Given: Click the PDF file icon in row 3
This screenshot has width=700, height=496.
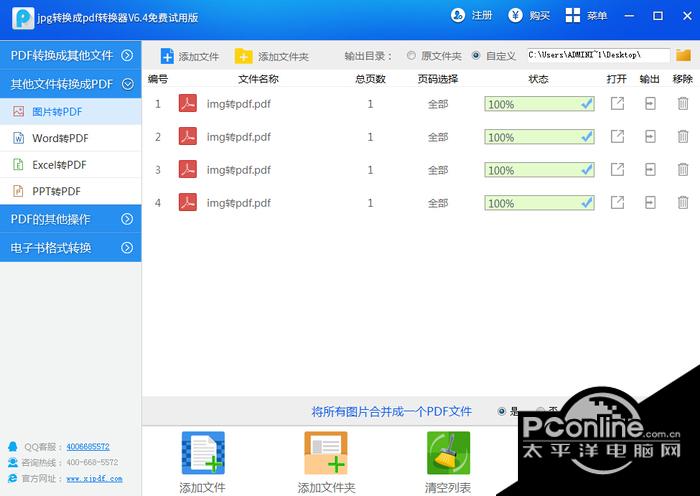Looking at the screenshot, I should tap(188, 170).
